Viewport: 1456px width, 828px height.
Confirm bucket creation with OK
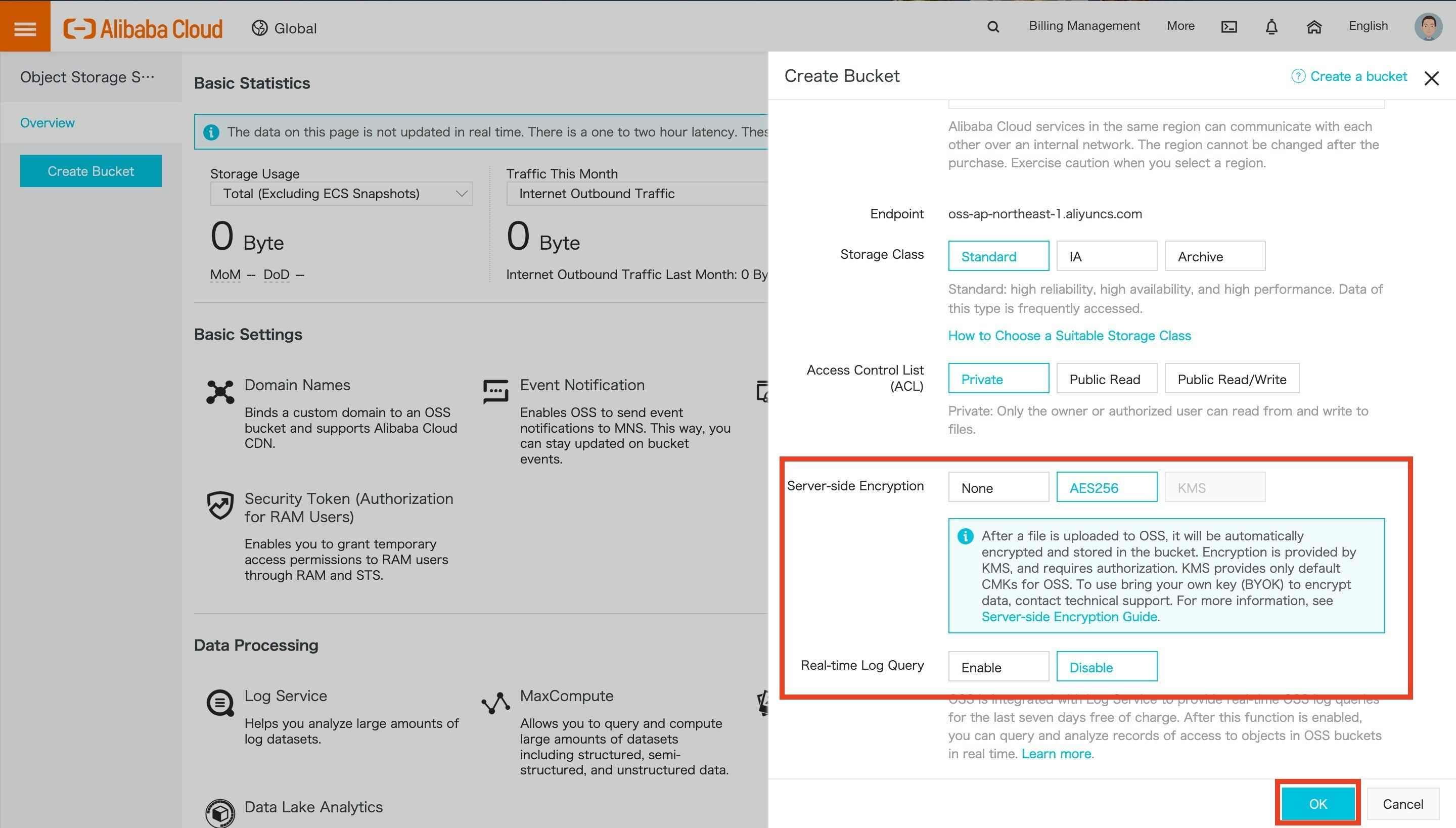[1317, 804]
